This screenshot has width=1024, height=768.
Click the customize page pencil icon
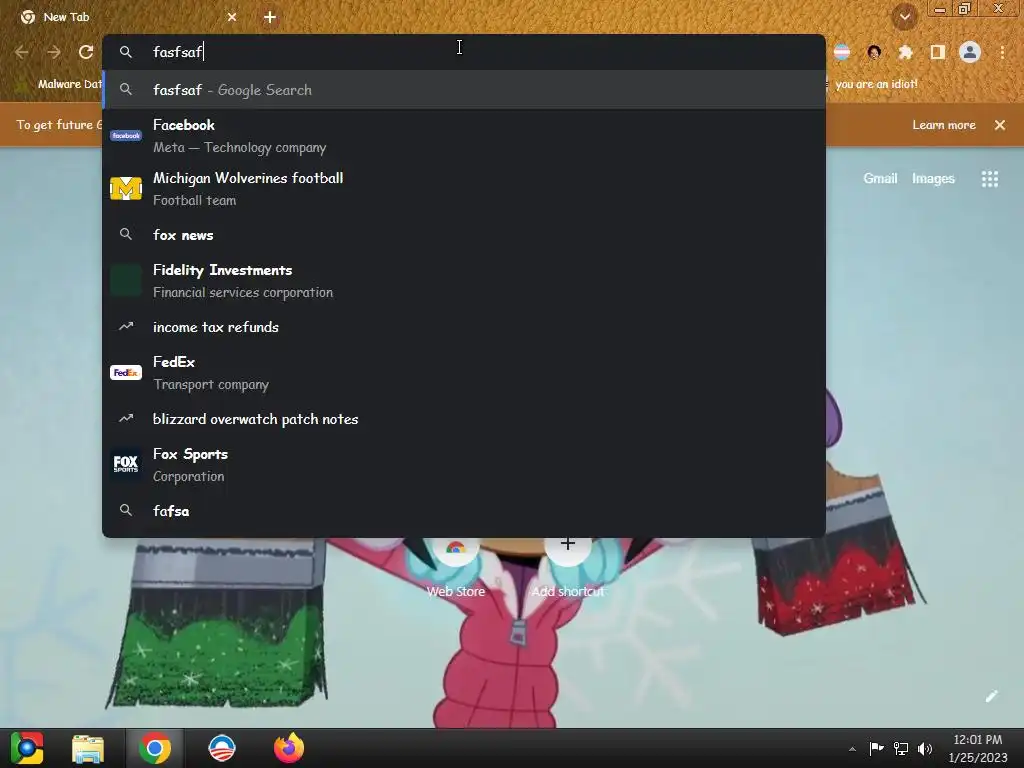coord(991,696)
